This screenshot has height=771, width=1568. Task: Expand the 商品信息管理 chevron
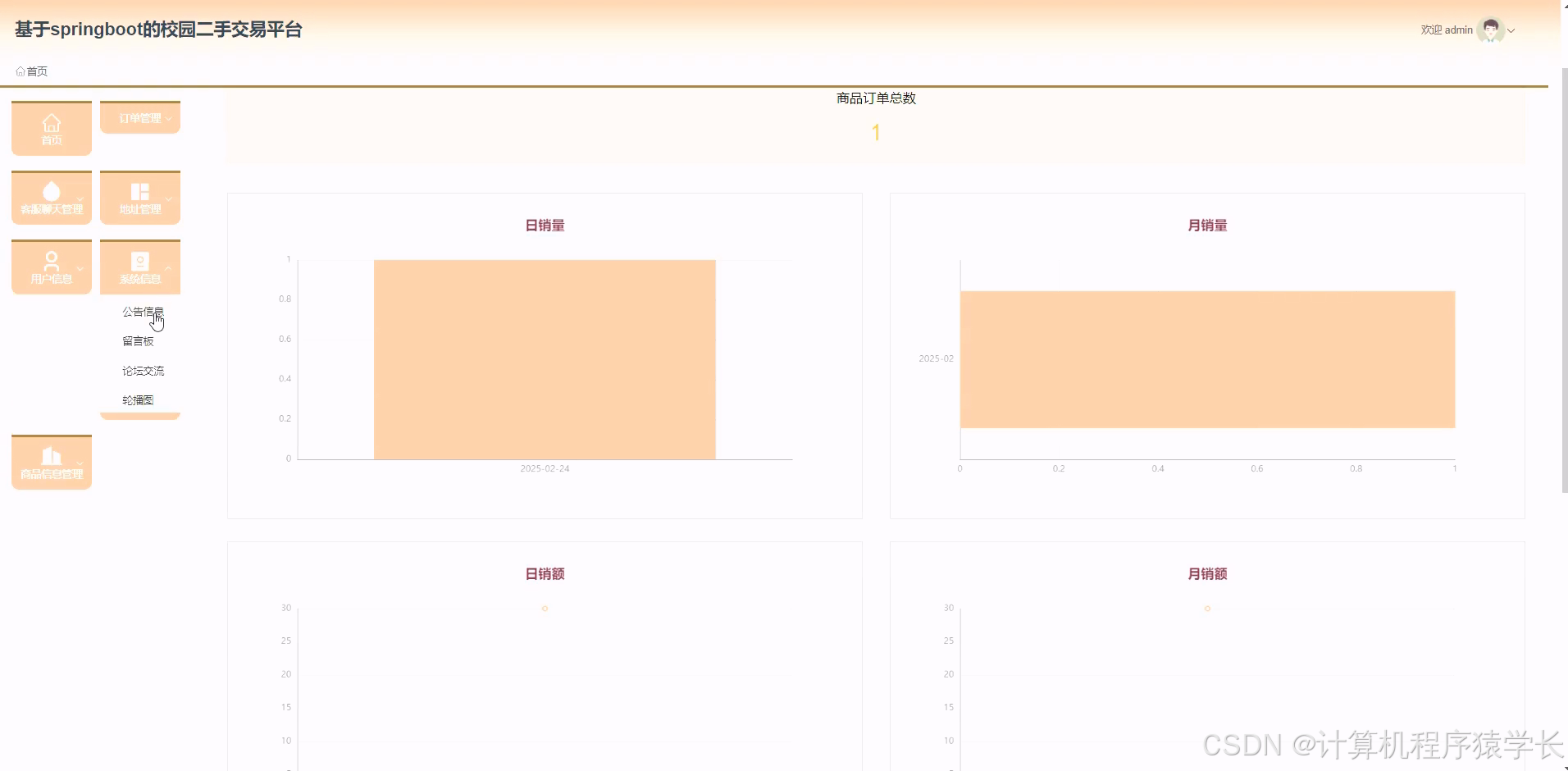click(80, 463)
